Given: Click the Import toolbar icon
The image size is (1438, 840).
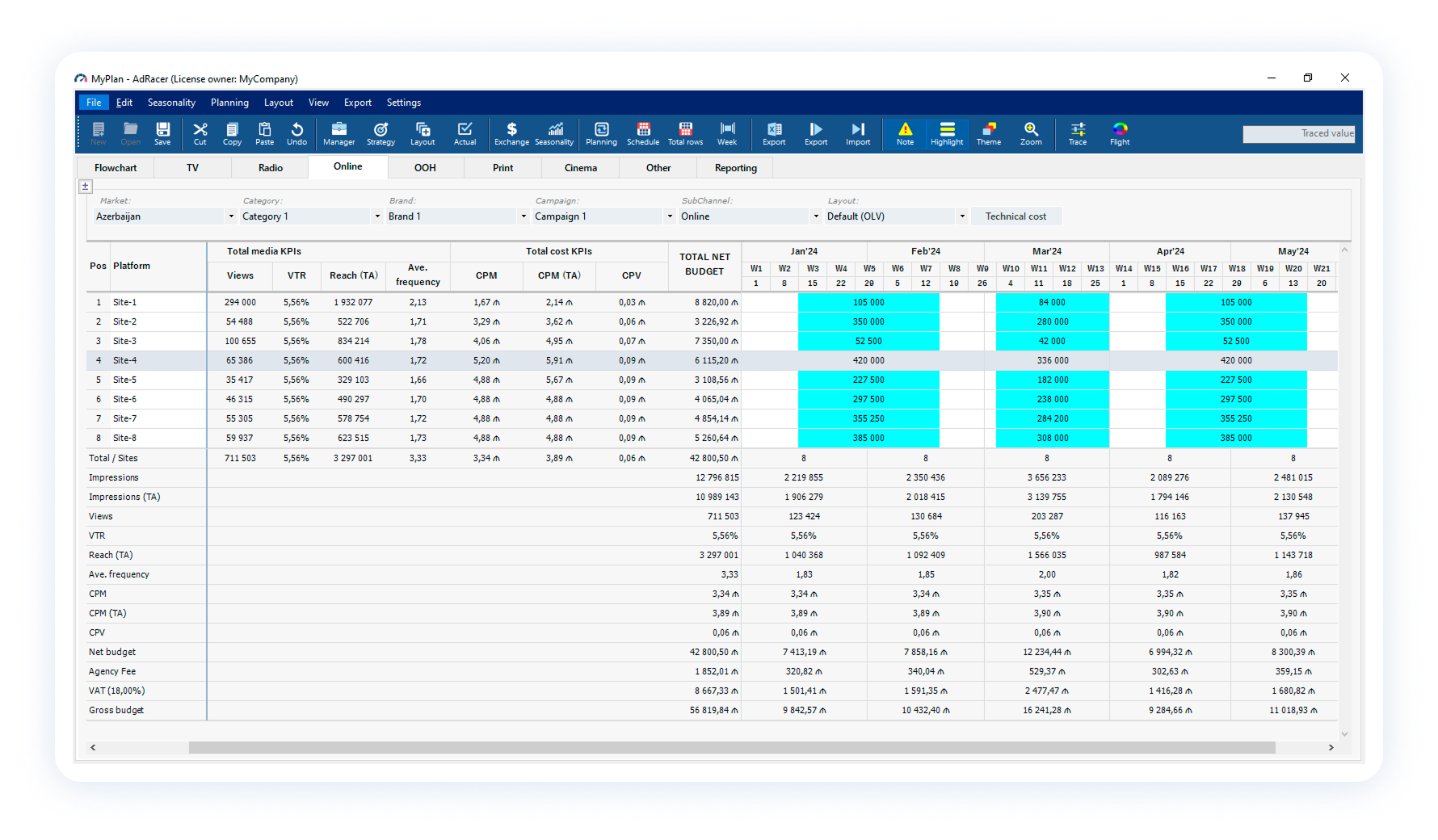Looking at the screenshot, I should point(858,133).
